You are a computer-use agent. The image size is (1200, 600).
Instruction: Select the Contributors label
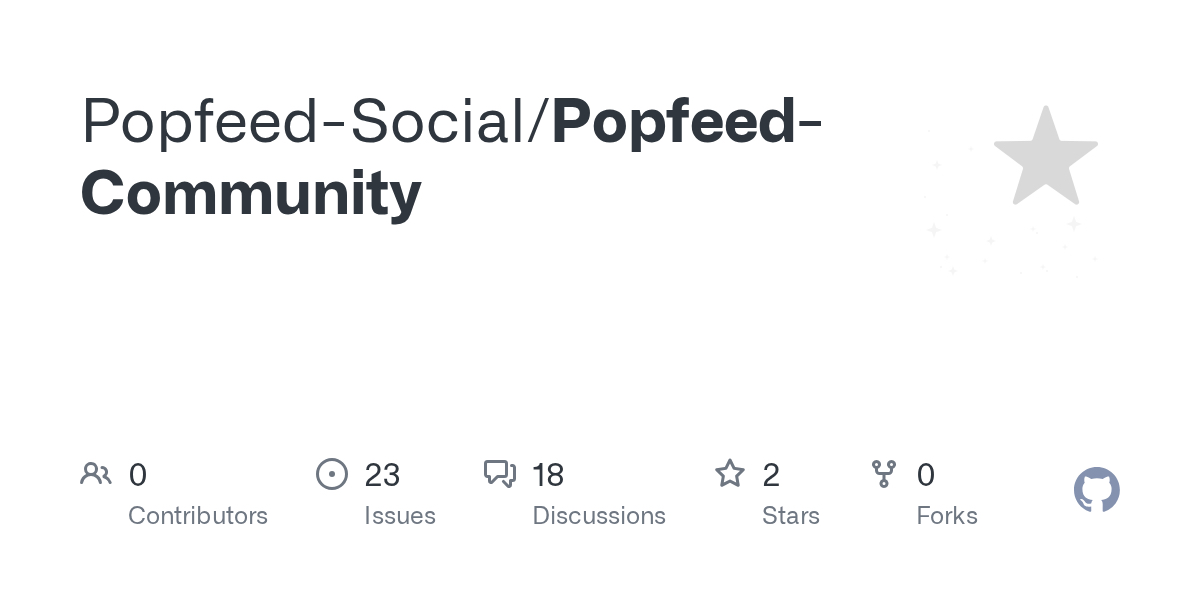(x=198, y=516)
